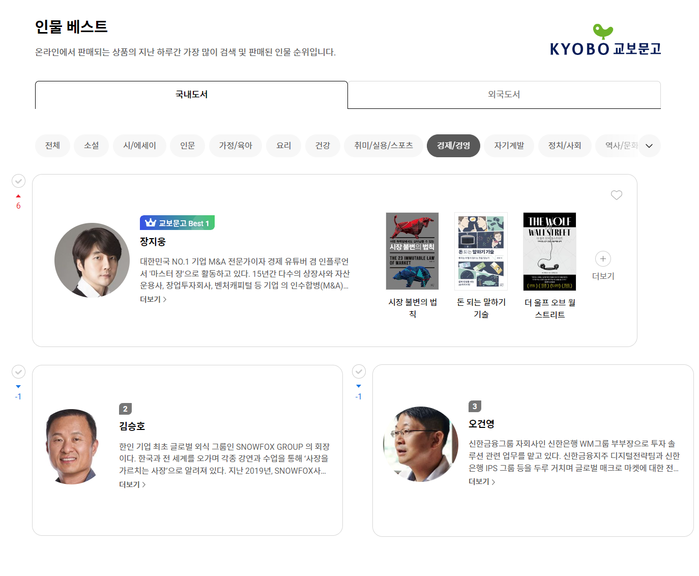Screen dimensions: 699x576
Task: Click the 교보문고 Best 1 crown badge
Action: tap(178, 223)
